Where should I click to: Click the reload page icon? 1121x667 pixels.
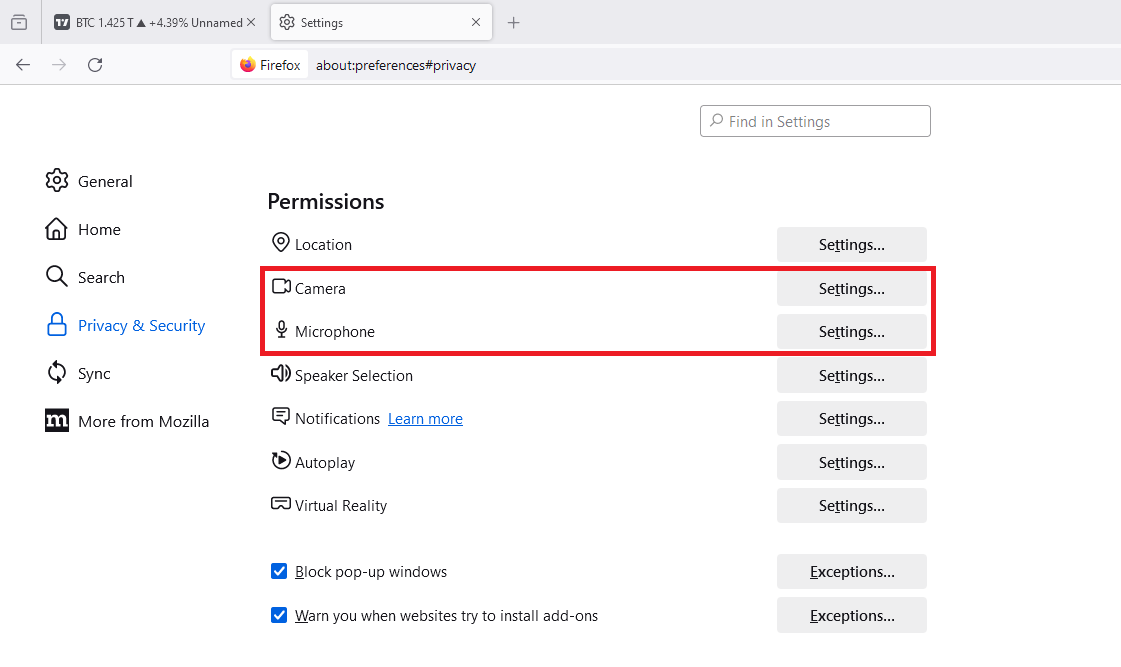[x=95, y=65]
